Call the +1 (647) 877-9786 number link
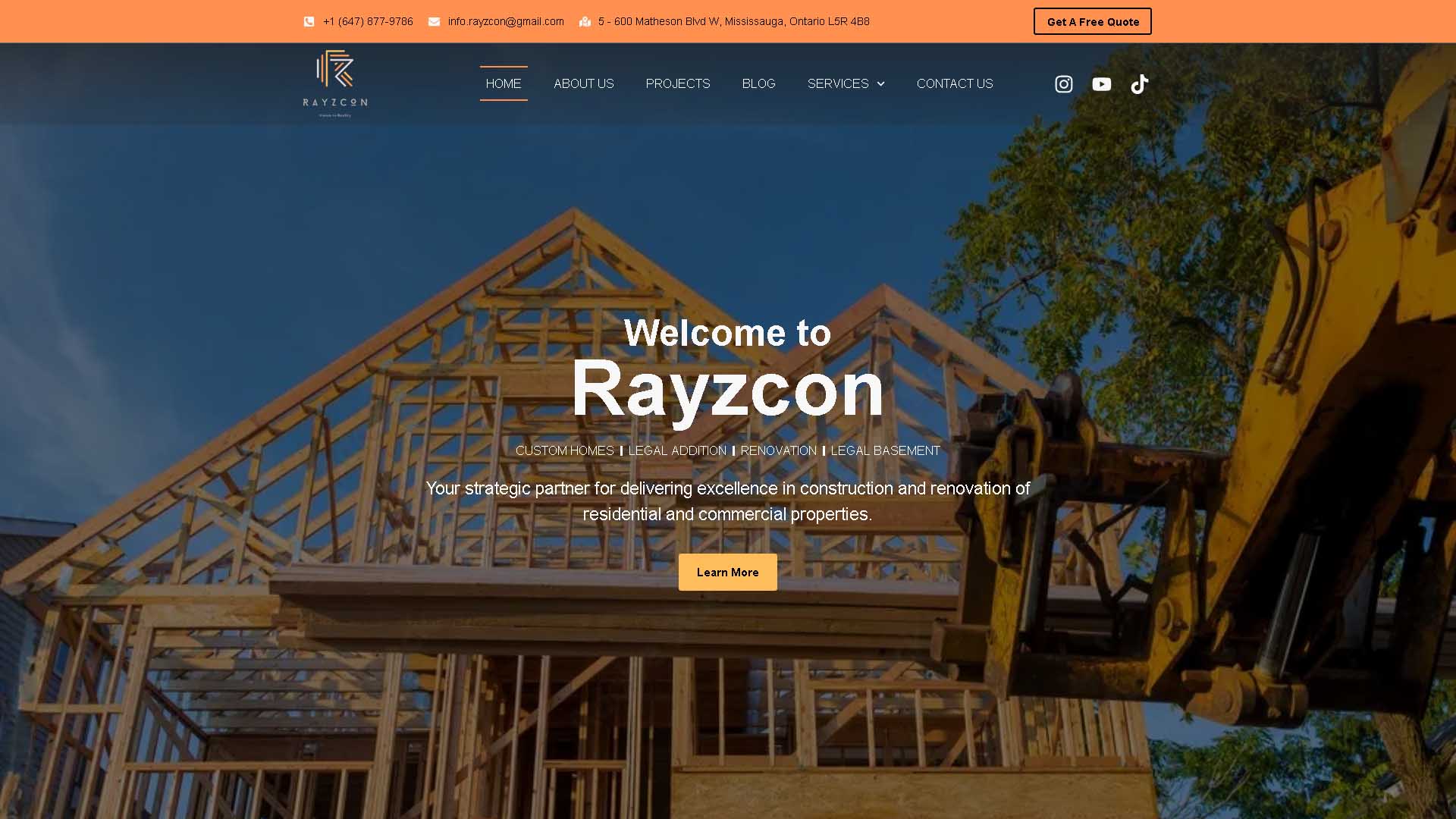Image resolution: width=1456 pixels, height=819 pixels. [368, 21]
